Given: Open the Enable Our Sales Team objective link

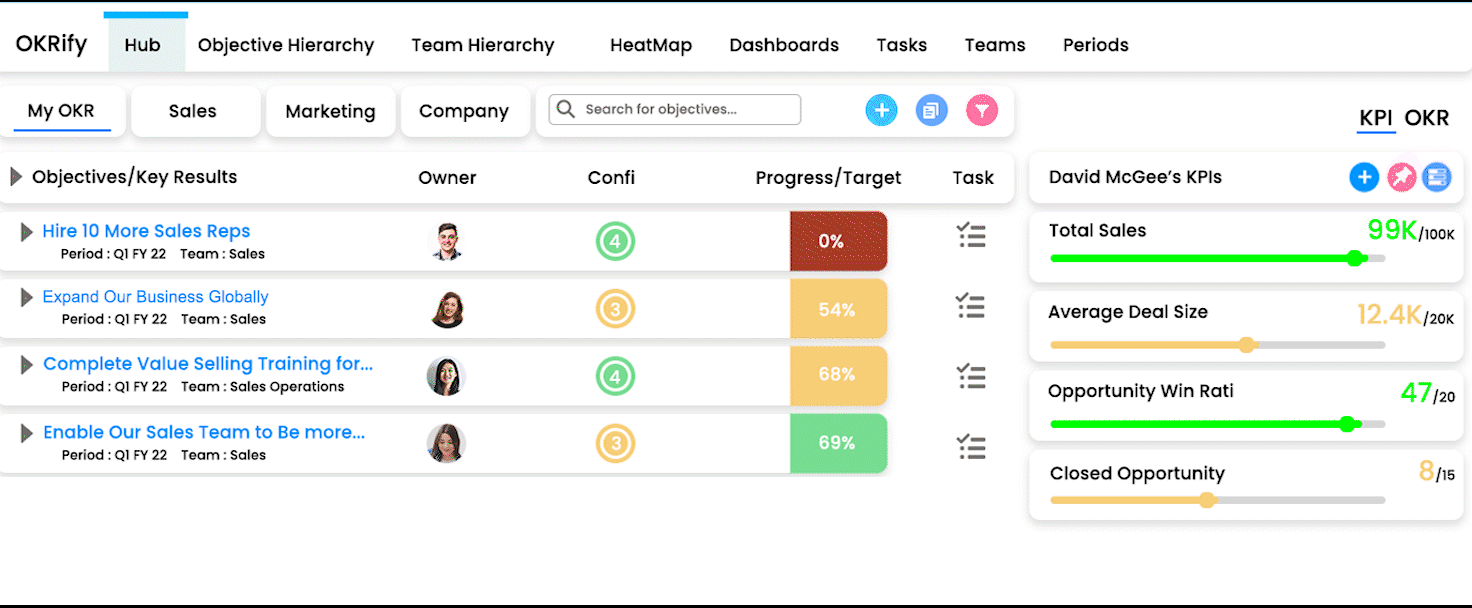Looking at the screenshot, I should (x=204, y=432).
